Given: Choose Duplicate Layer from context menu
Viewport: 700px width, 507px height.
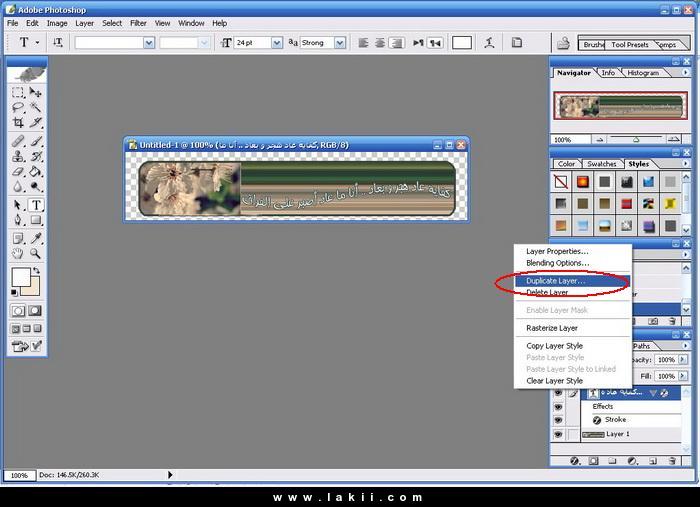Looking at the screenshot, I should [573, 281].
